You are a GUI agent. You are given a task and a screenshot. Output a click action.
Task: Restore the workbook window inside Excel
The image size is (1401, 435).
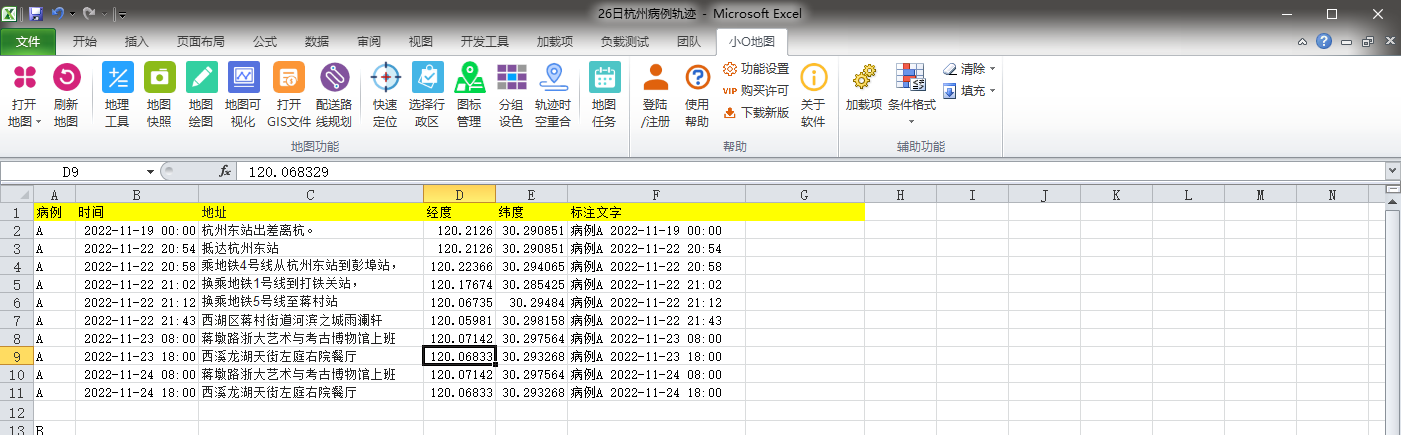point(1367,41)
